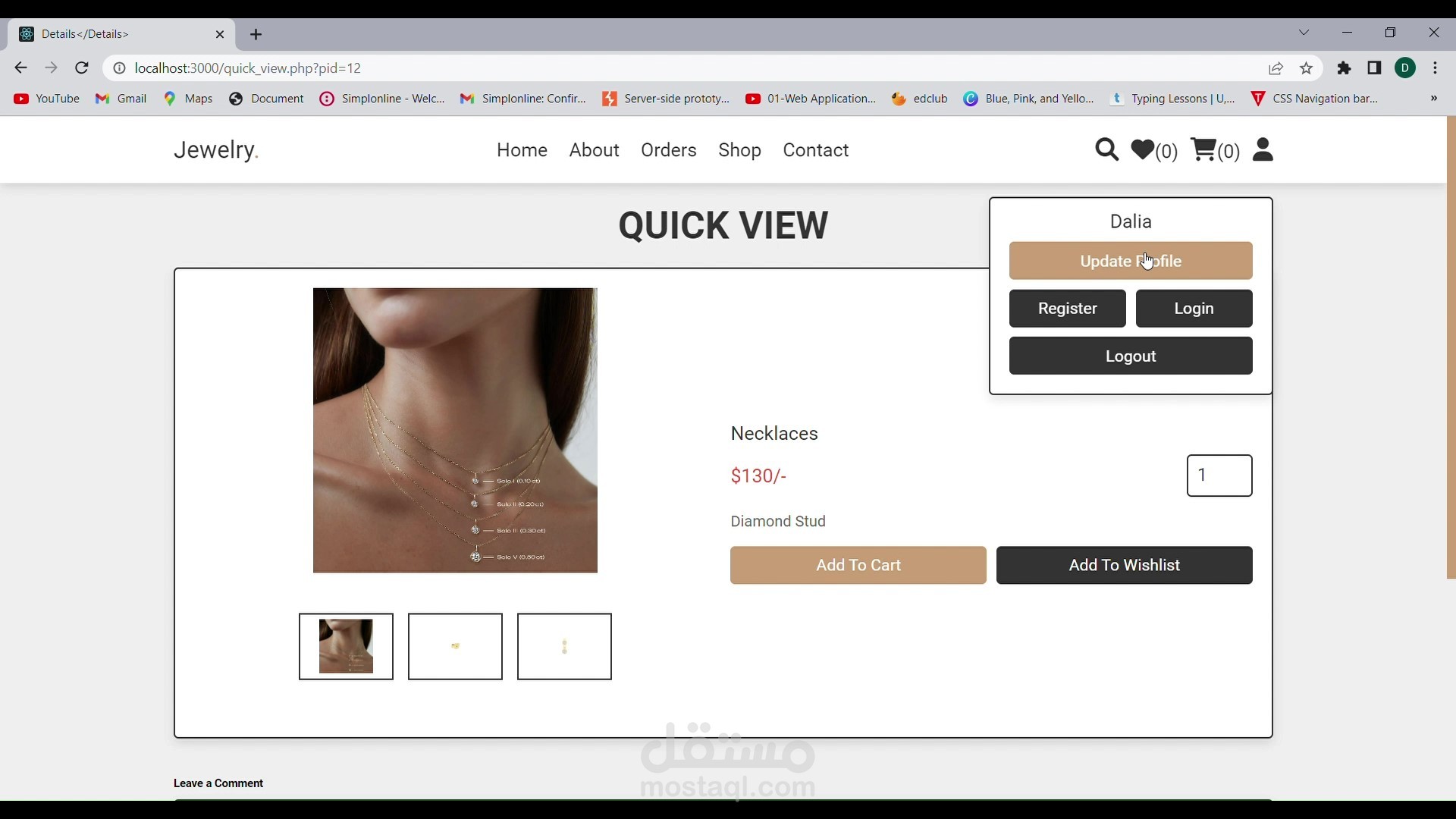Open the wishlist heart icon
This screenshot has height=819, width=1456.
coord(1143,149)
